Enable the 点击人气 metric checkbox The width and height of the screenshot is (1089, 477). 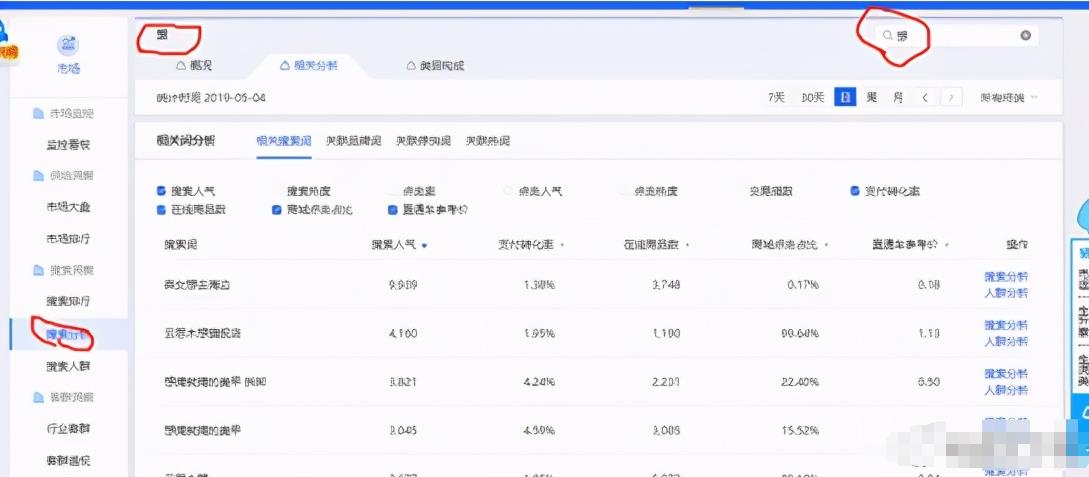tap(508, 191)
